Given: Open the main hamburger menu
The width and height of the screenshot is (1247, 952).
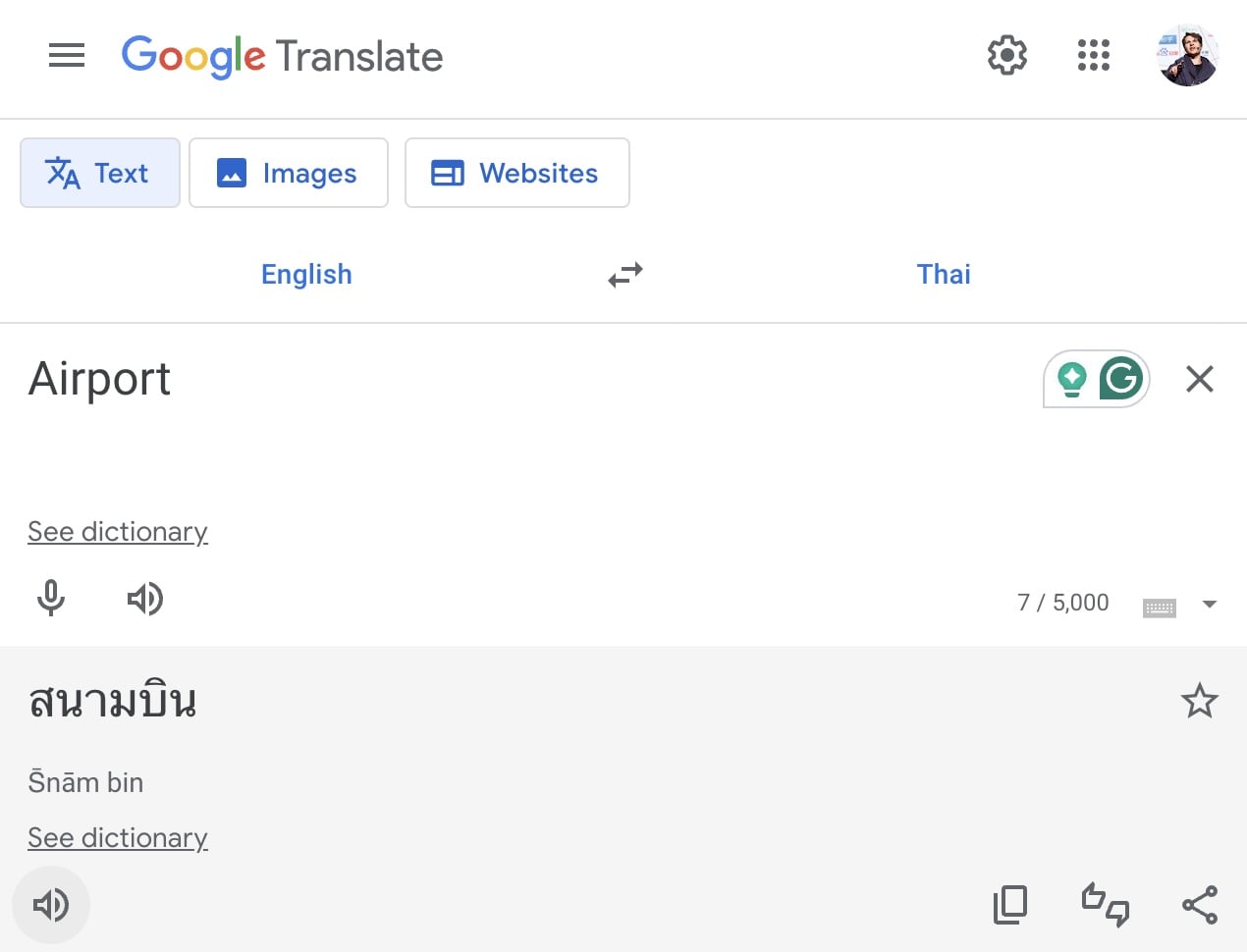Looking at the screenshot, I should [x=67, y=56].
